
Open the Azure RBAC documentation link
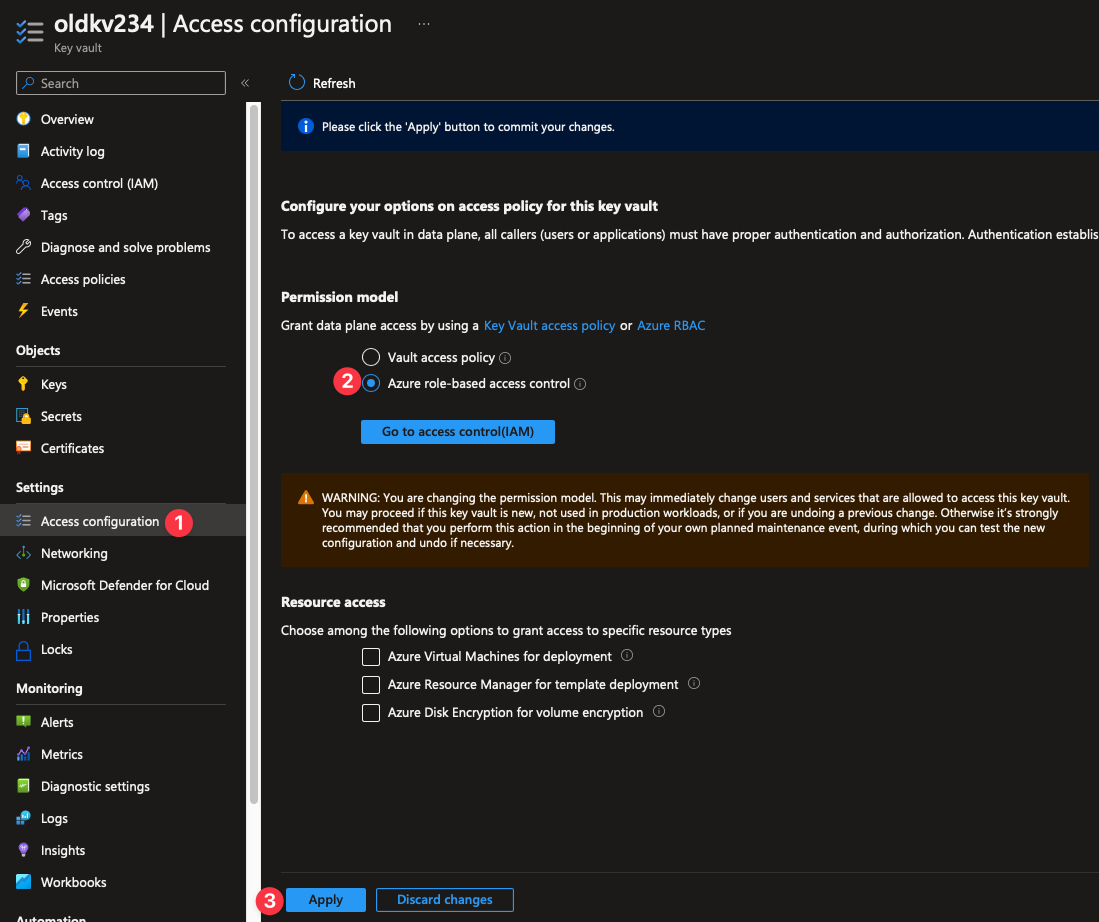coord(671,325)
